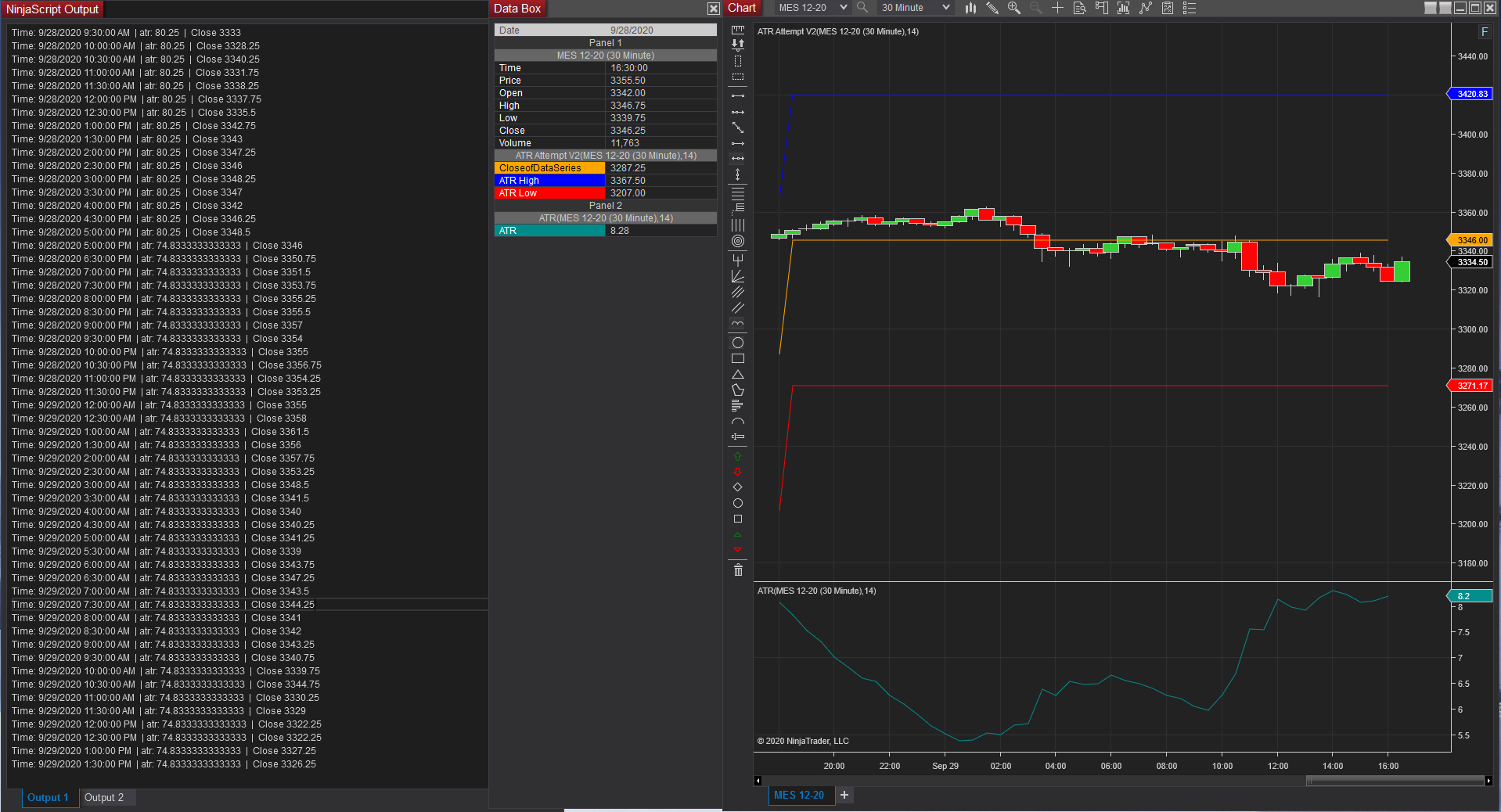Select the Arrow Line drawing tool

[738, 143]
